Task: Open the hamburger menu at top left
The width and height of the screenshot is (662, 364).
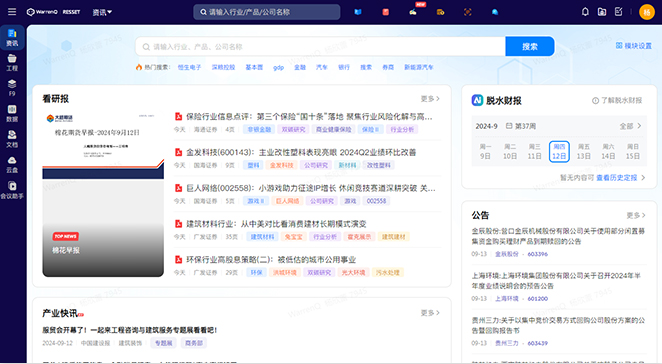Action: click(x=12, y=12)
